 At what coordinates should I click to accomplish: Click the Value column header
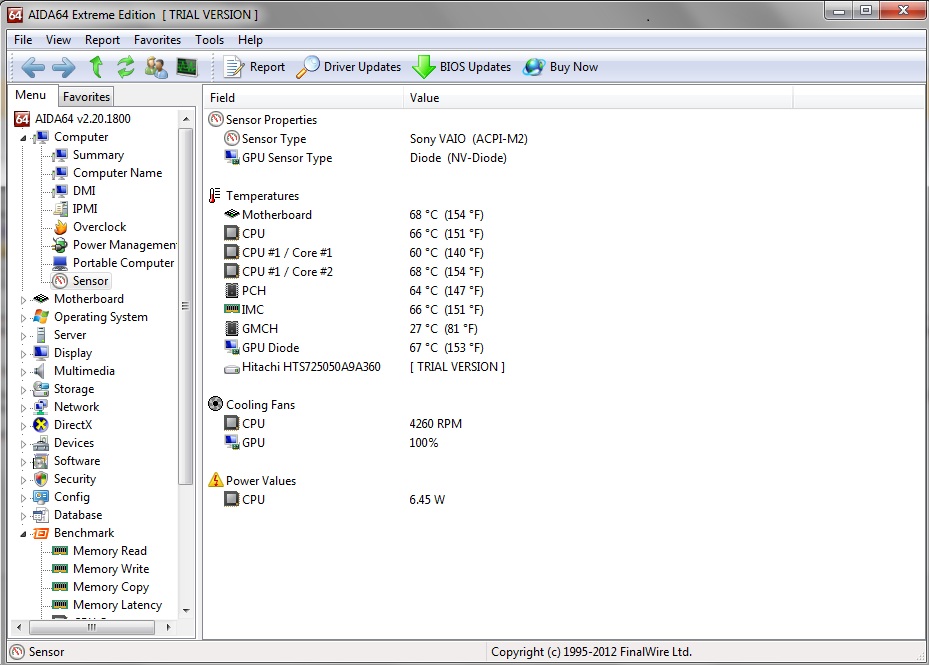click(x=598, y=98)
